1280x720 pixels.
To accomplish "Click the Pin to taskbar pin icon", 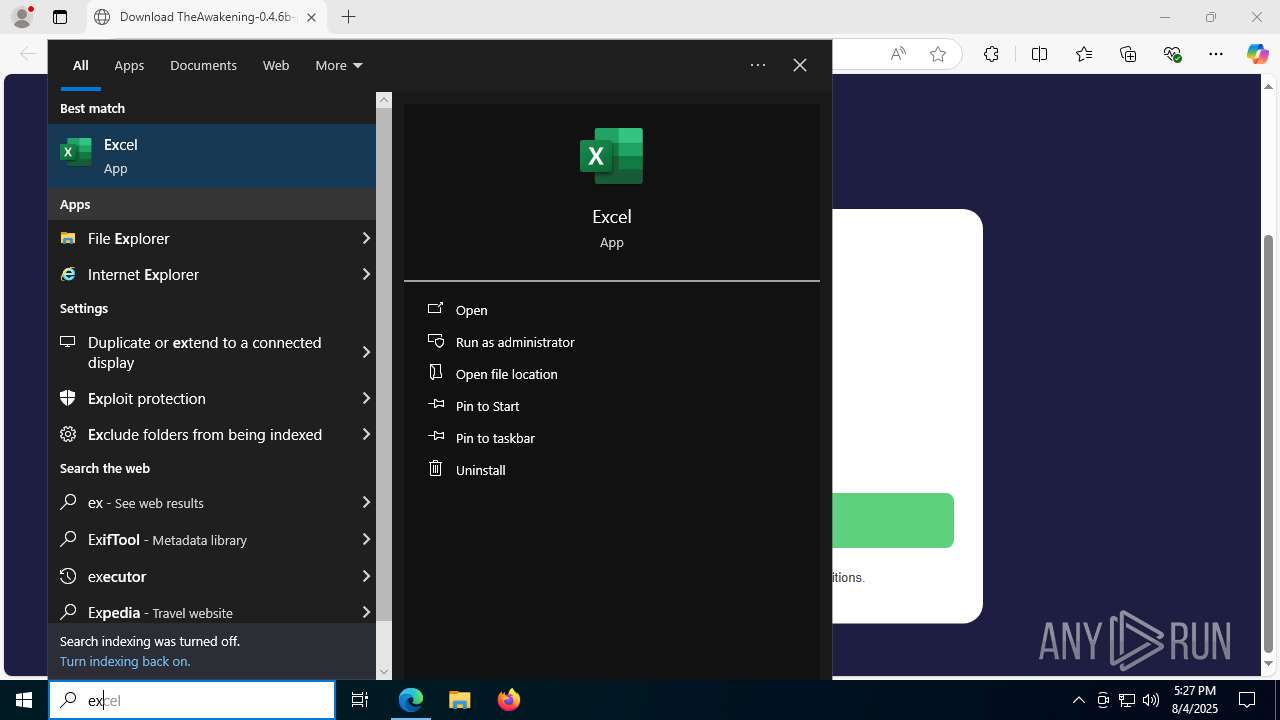I will [435, 437].
